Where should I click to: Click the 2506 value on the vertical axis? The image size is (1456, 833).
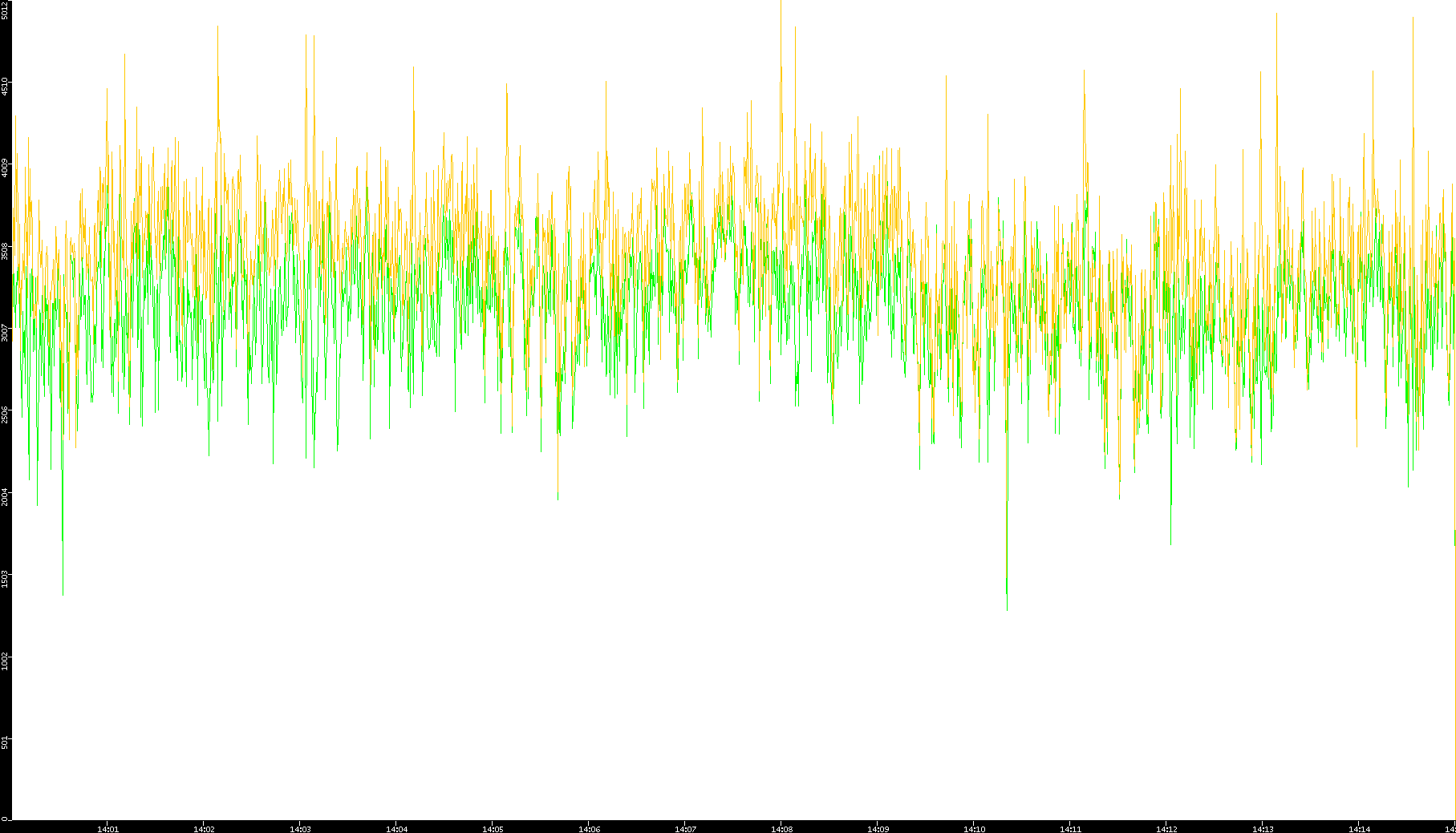point(5,414)
